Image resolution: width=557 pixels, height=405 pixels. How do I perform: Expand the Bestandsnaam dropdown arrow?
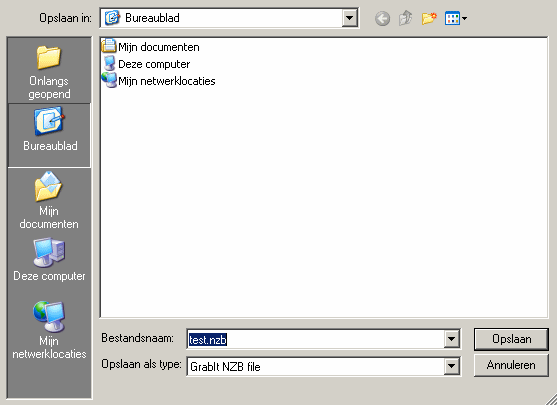point(451,339)
